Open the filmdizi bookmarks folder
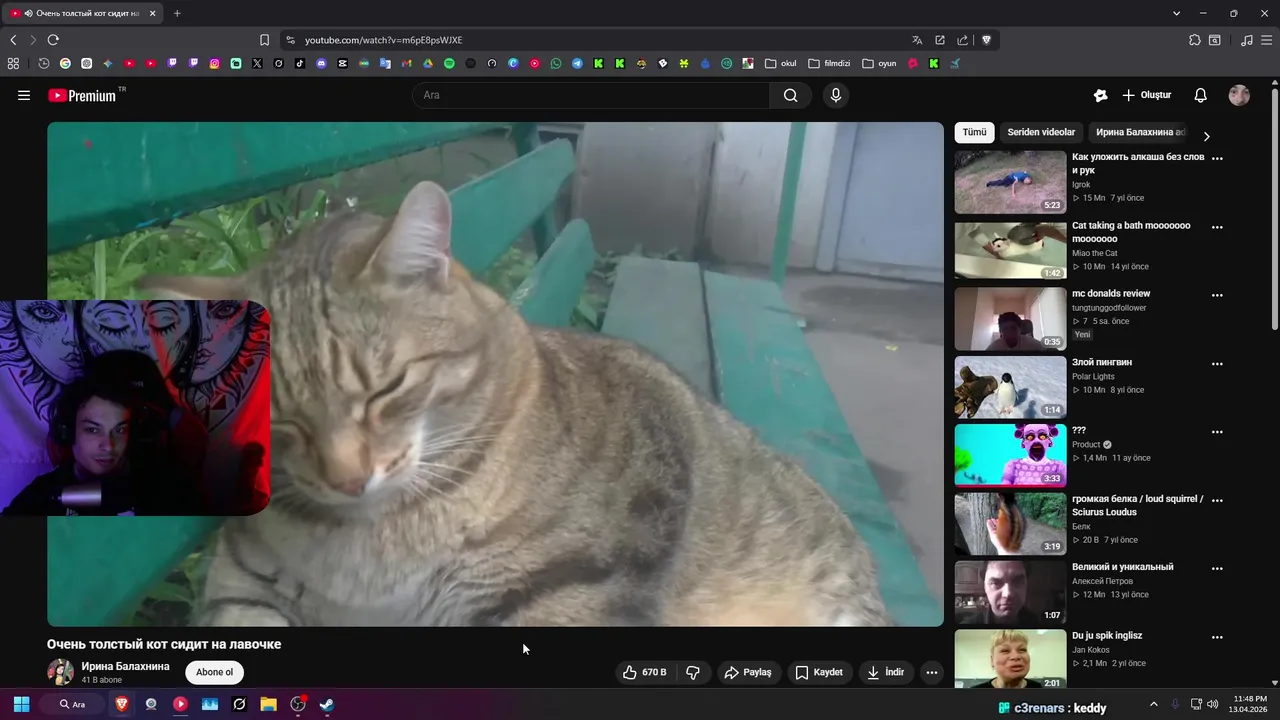The height and width of the screenshot is (720, 1280). tap(829, 63)
